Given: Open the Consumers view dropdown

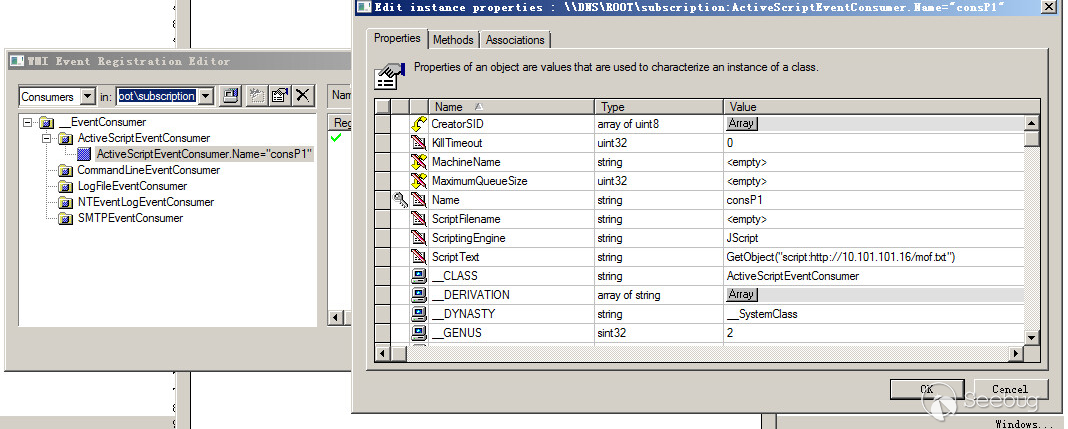Looking at the screenshot, I should click(x=87, y=96).
